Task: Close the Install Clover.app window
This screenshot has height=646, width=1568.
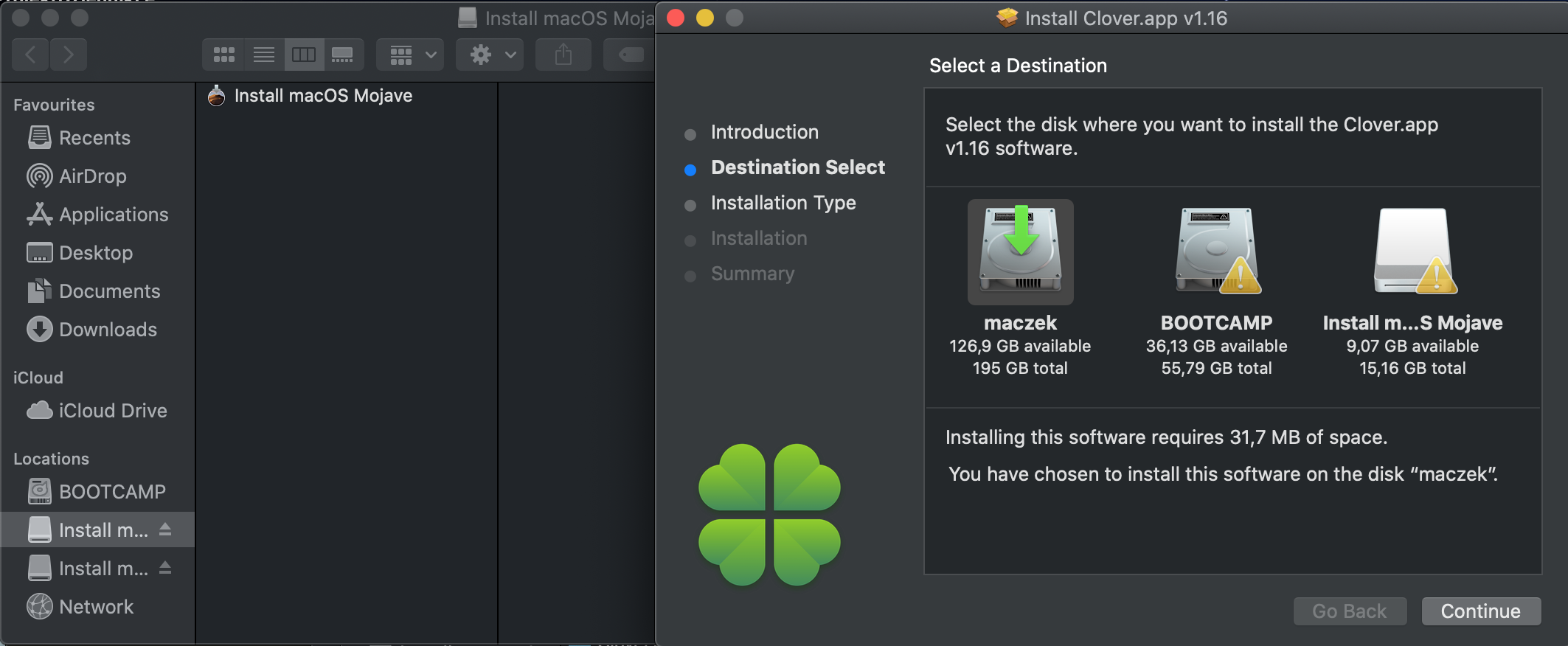Action: pyautogui.click(x=676, y=18)
